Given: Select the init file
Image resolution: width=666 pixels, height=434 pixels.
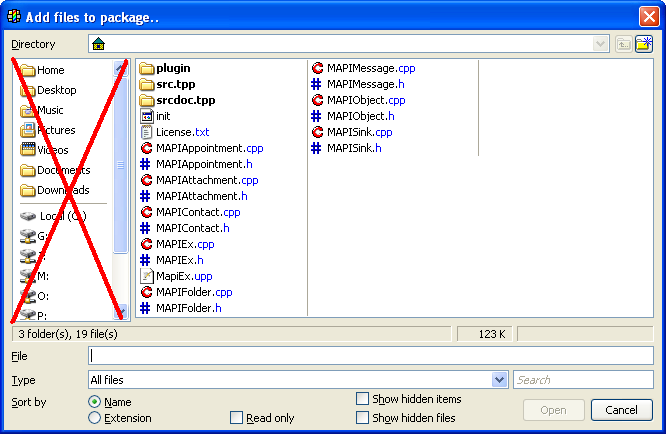Looking at the screenshot, I should 163,116.
